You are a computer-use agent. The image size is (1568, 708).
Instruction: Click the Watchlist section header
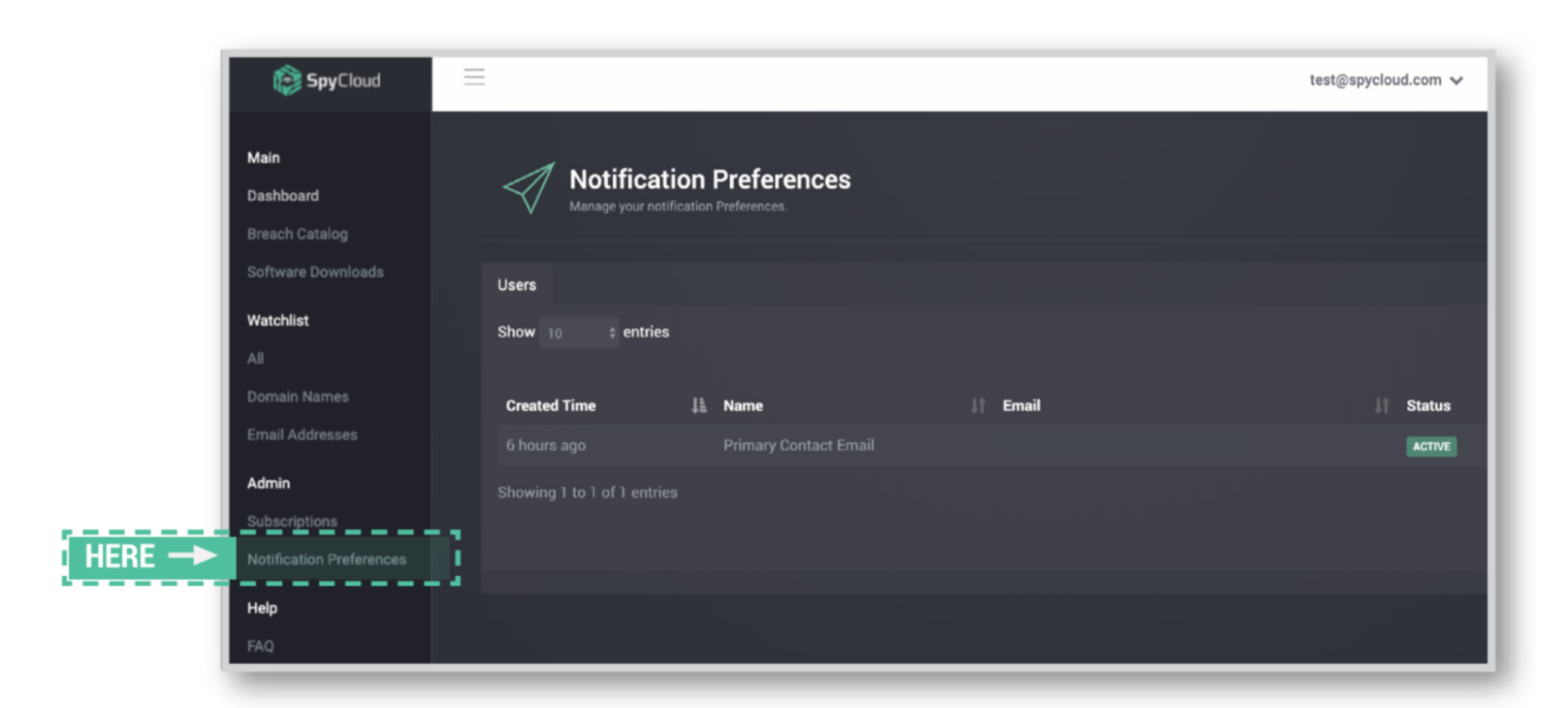pos(278,320)
